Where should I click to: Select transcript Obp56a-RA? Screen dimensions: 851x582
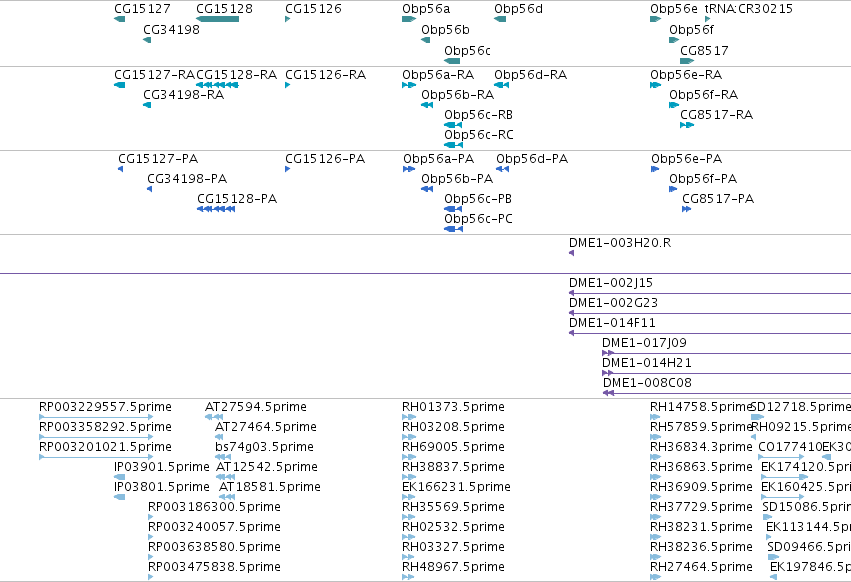pyautogui.click(x=438, y=74)
